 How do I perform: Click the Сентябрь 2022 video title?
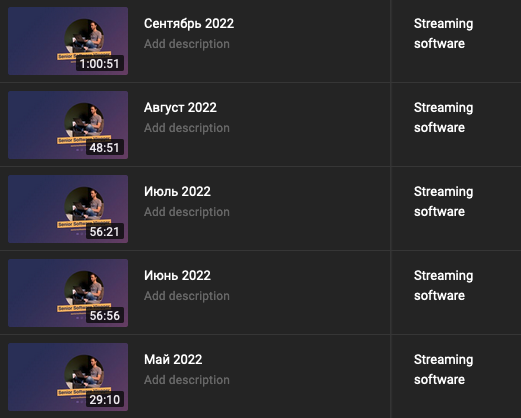pyautogui.click(x=189, y=24)
